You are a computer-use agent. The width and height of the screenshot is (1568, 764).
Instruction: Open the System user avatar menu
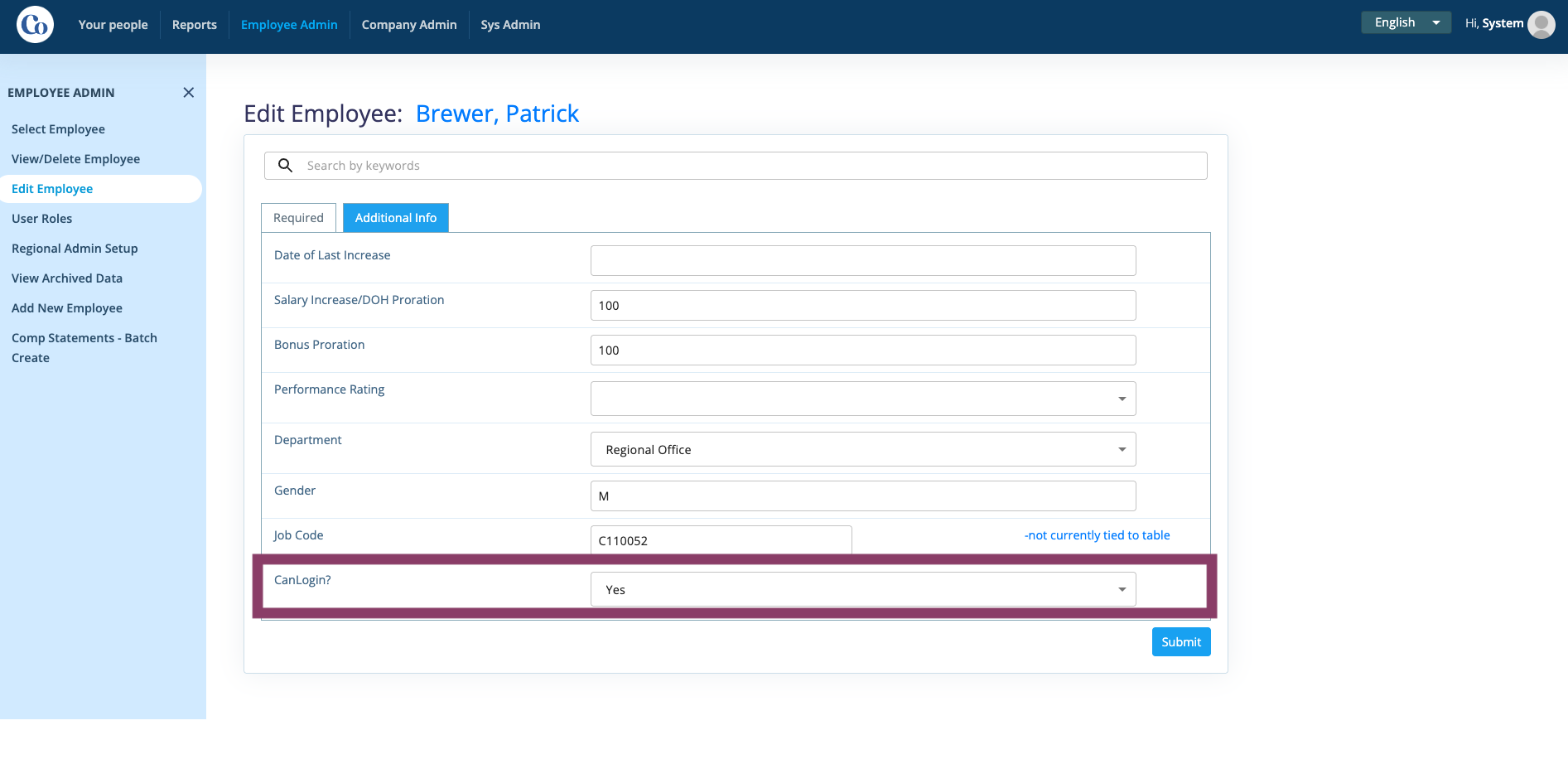click(1541, 25)
